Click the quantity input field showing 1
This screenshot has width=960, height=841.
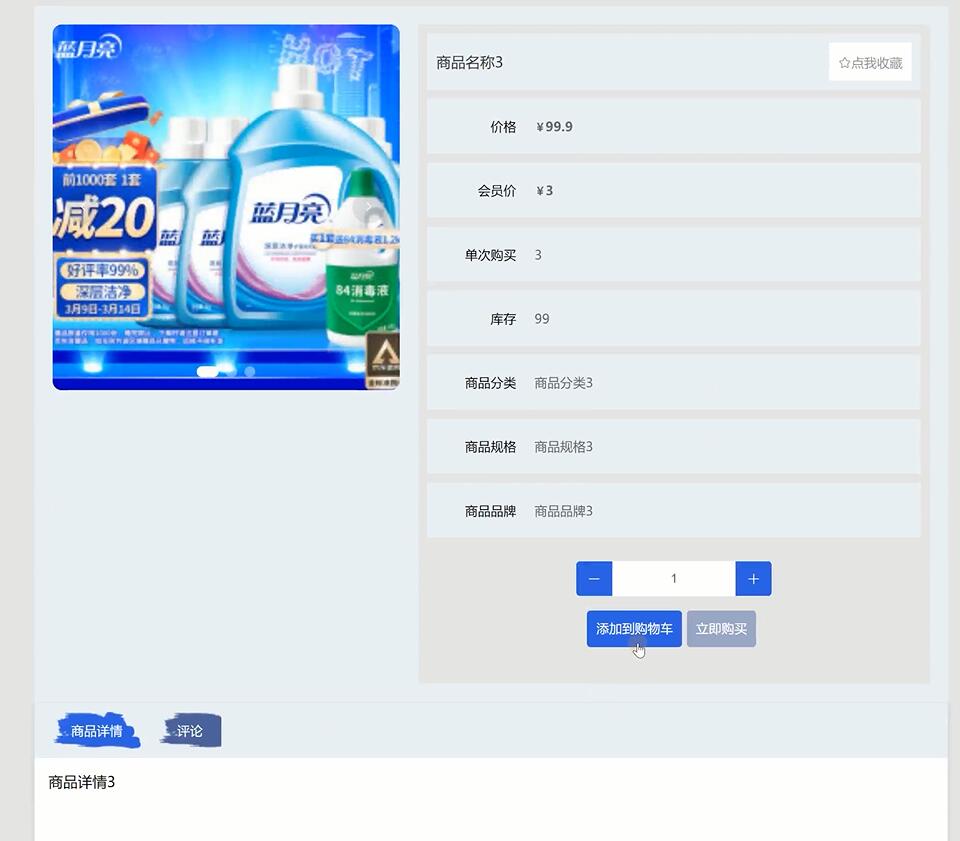pos(673,578)
